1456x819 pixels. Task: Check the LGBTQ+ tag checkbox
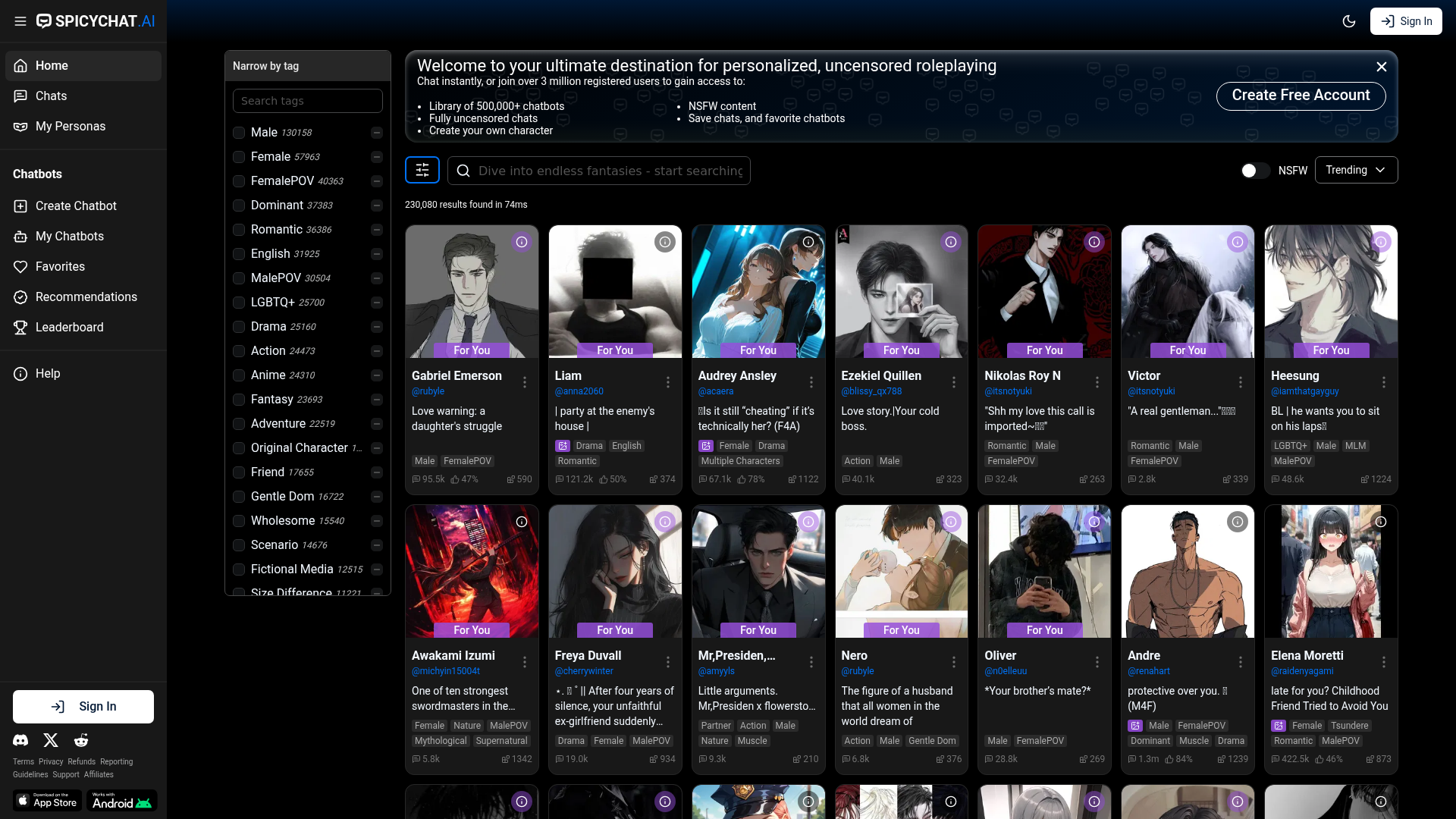239,303
